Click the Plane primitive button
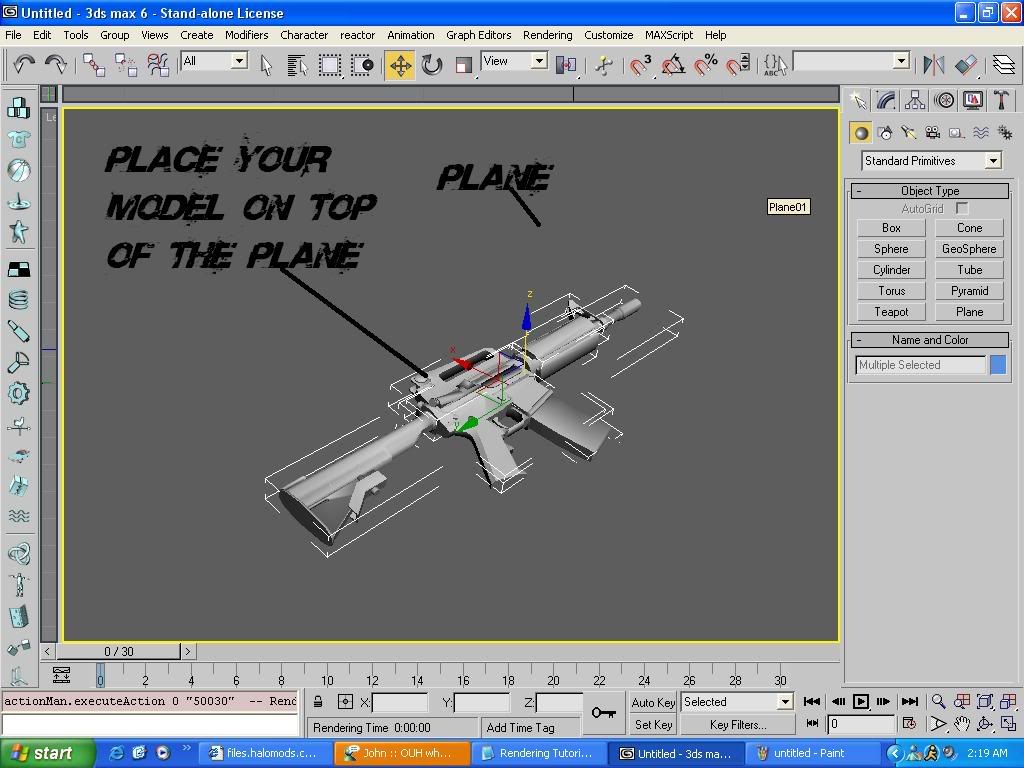This screenshot has height=768, width=1024. click(969, 312)
